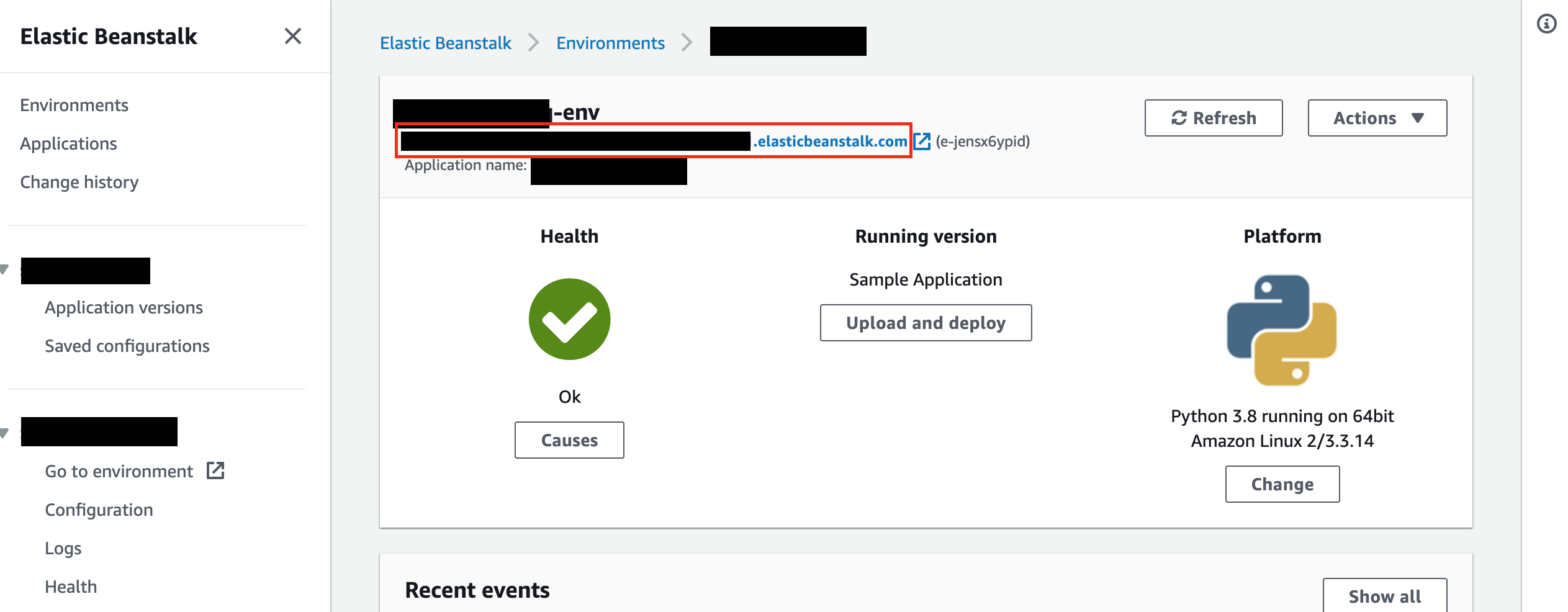
Task: Click the breadcrumb chevron after Environments
Action: (x=687, y=42)
